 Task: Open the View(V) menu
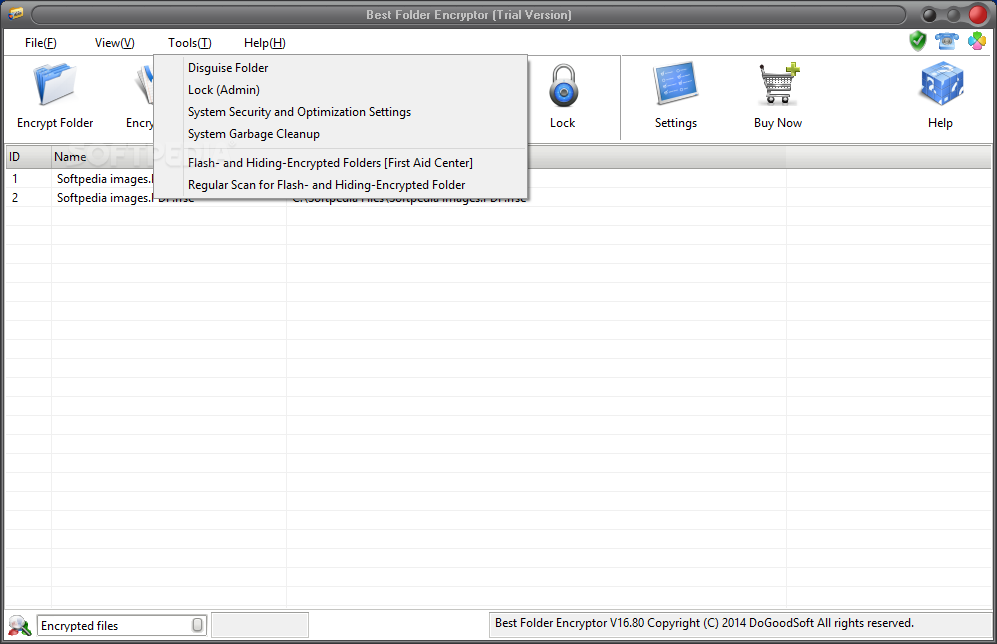(x=114, y=43)
